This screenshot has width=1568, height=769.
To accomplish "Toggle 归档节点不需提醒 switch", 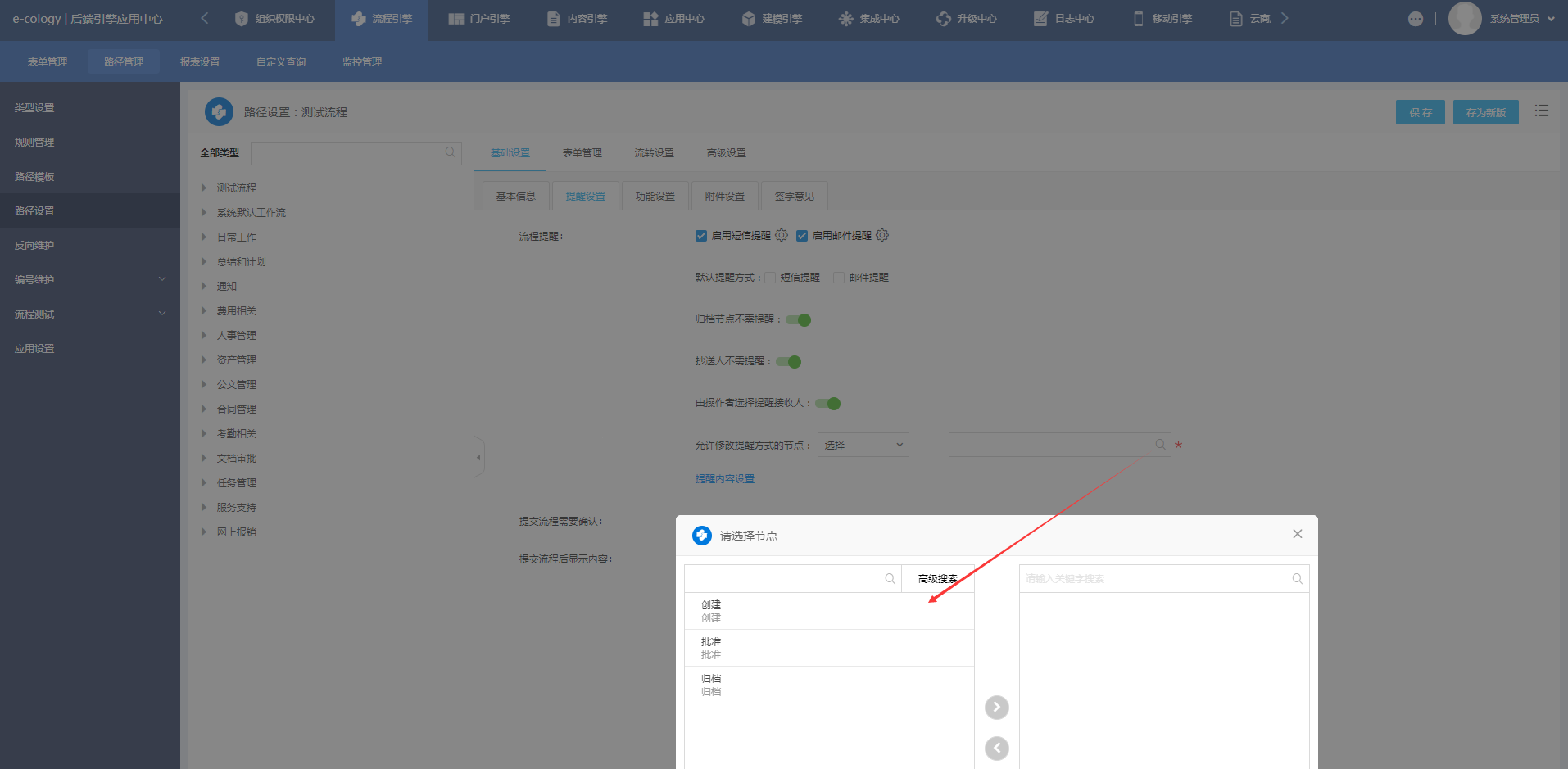I will click(798, 320).
